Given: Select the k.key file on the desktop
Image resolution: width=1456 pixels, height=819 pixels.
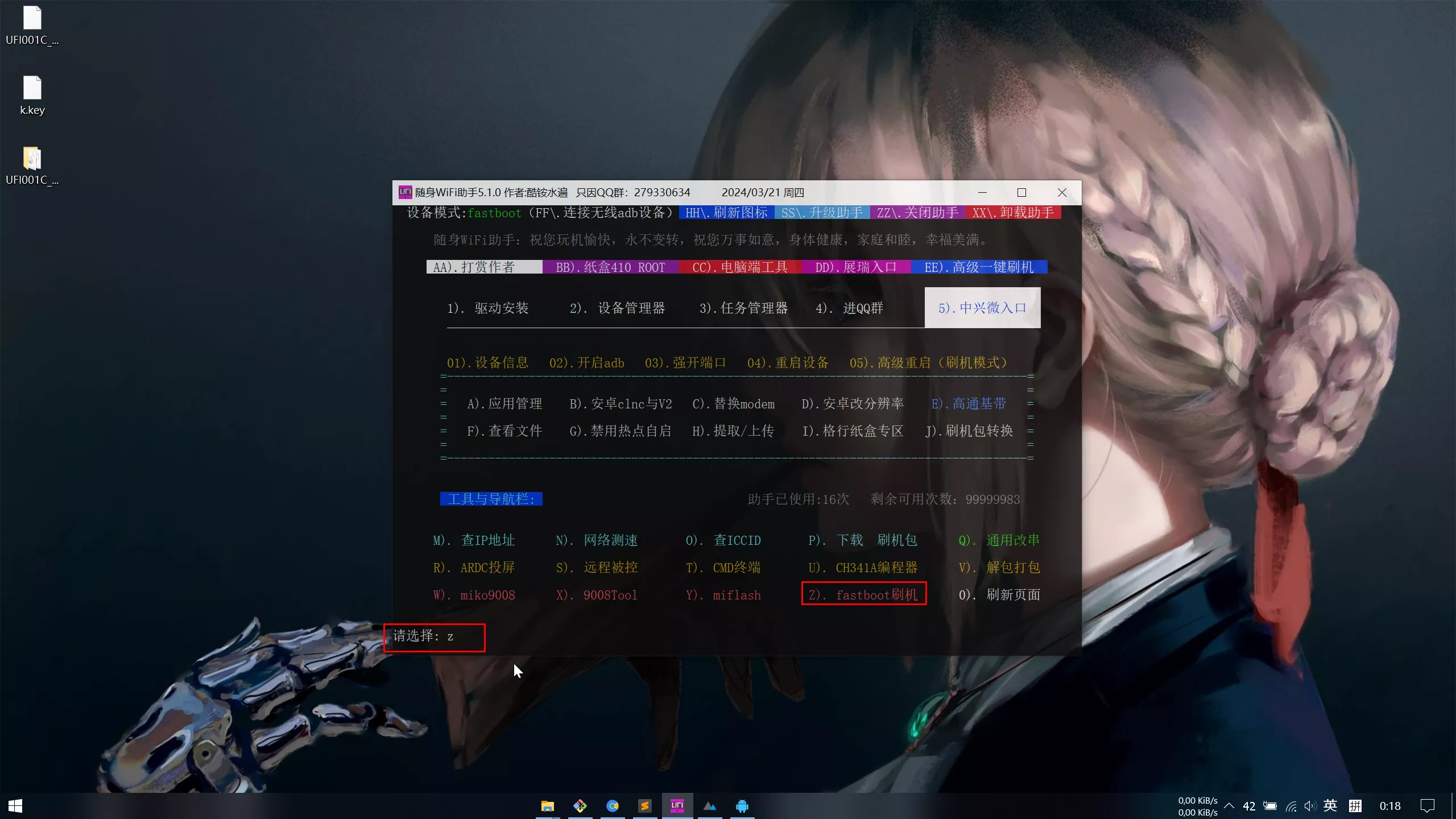Looking at the screenshot, I should click(32, 96).
